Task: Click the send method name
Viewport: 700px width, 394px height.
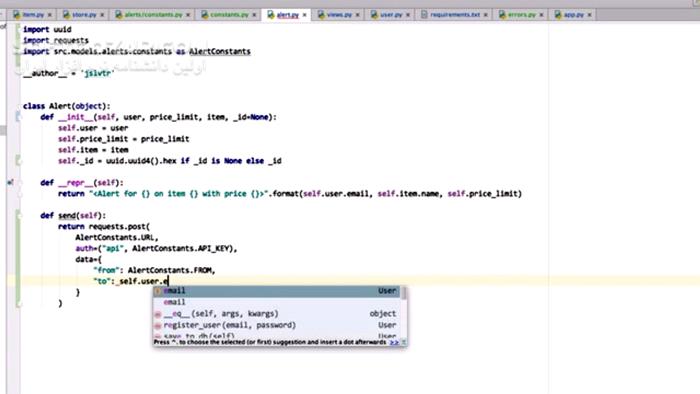Action: click(67, 216)
